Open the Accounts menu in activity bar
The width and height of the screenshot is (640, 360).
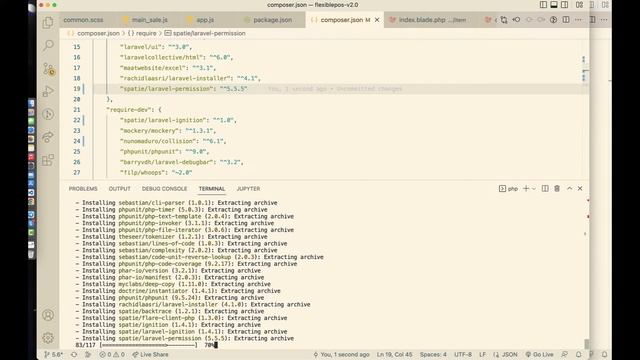(x=48, y=315)
